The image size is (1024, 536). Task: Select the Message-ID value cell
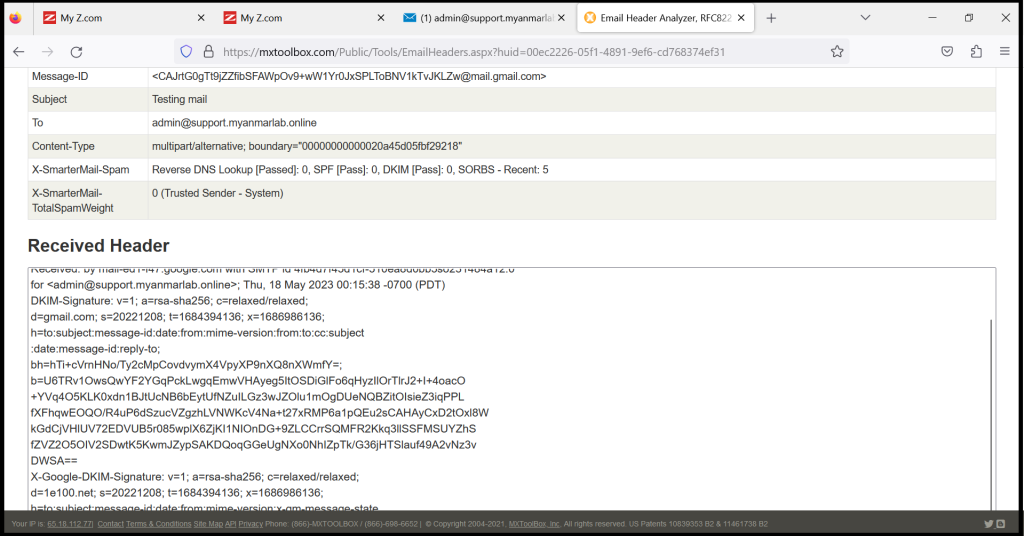click(571, 76)
